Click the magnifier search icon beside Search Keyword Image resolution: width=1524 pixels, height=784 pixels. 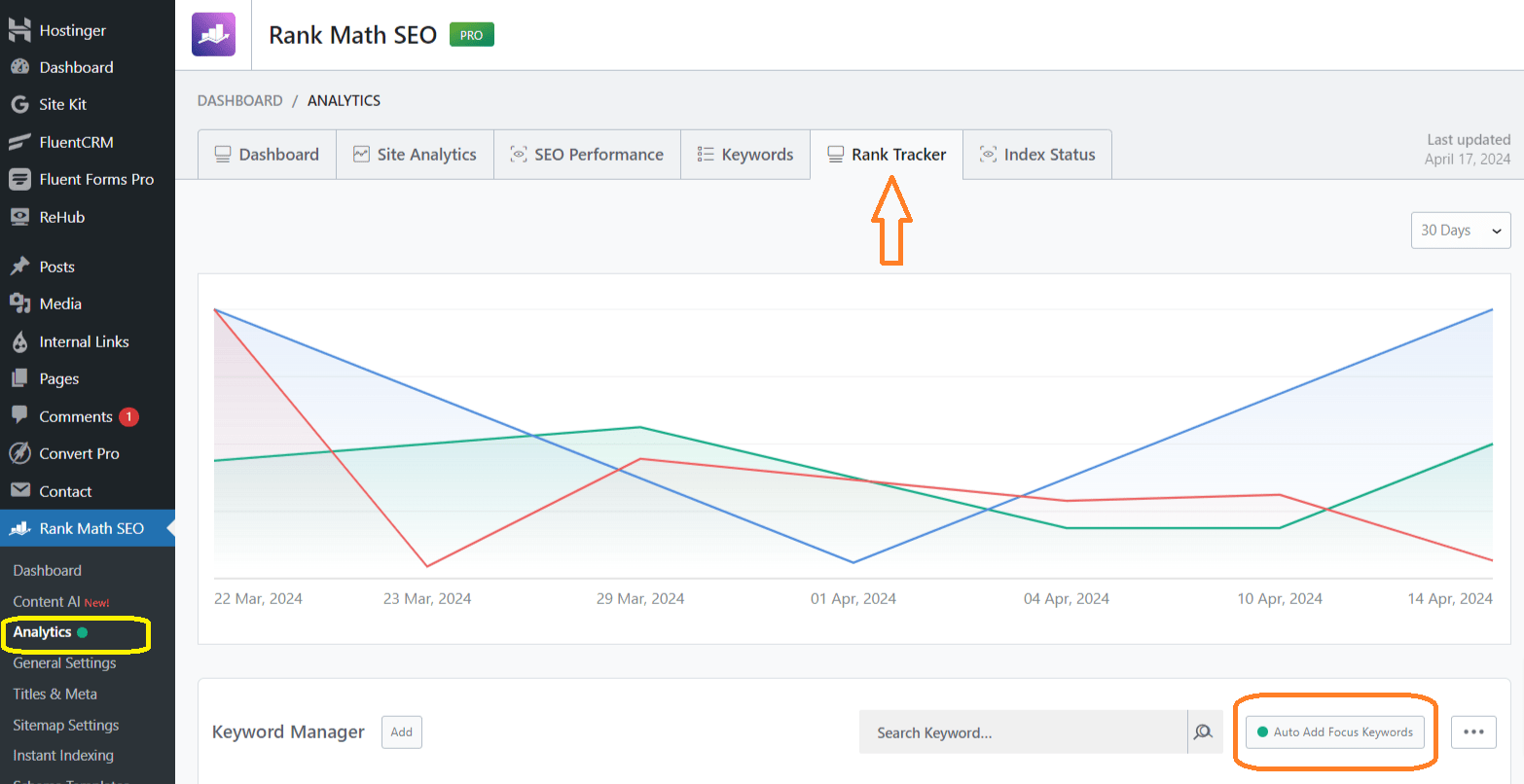tap(1204, 731)
